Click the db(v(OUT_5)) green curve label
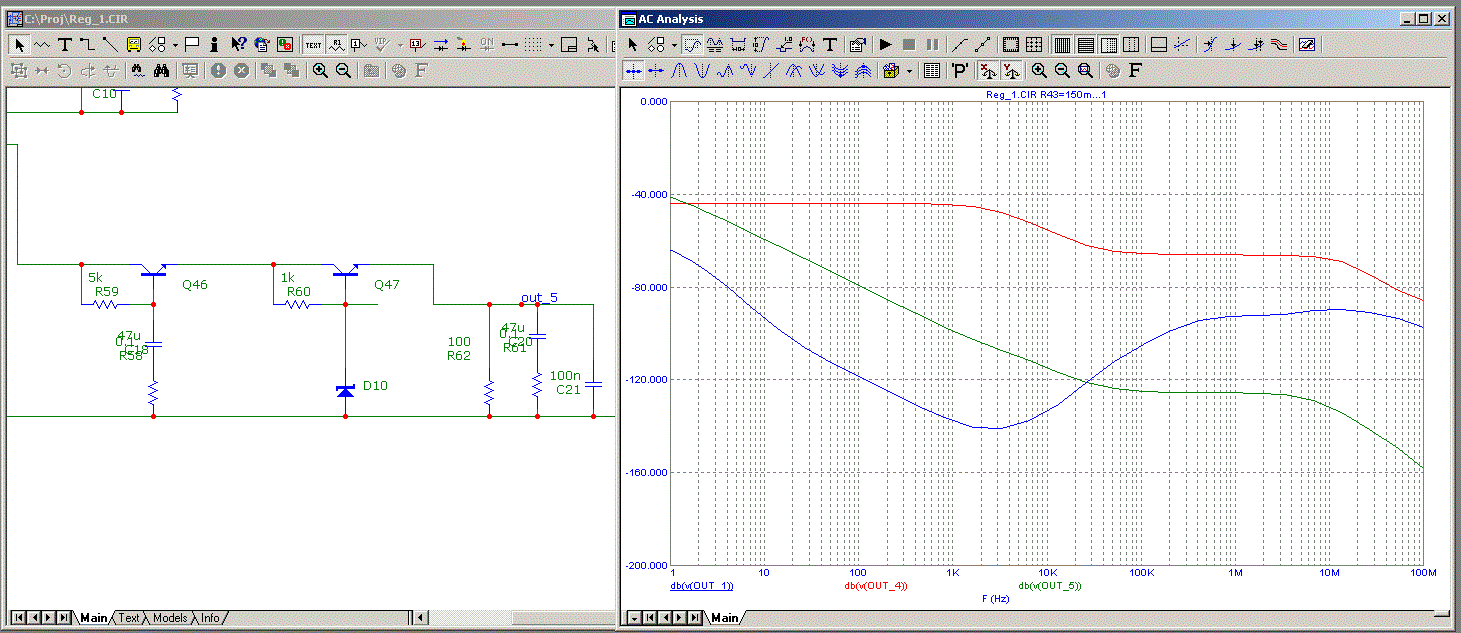The width and height of the screenshot is (1461, 633). pos(1050,586)
